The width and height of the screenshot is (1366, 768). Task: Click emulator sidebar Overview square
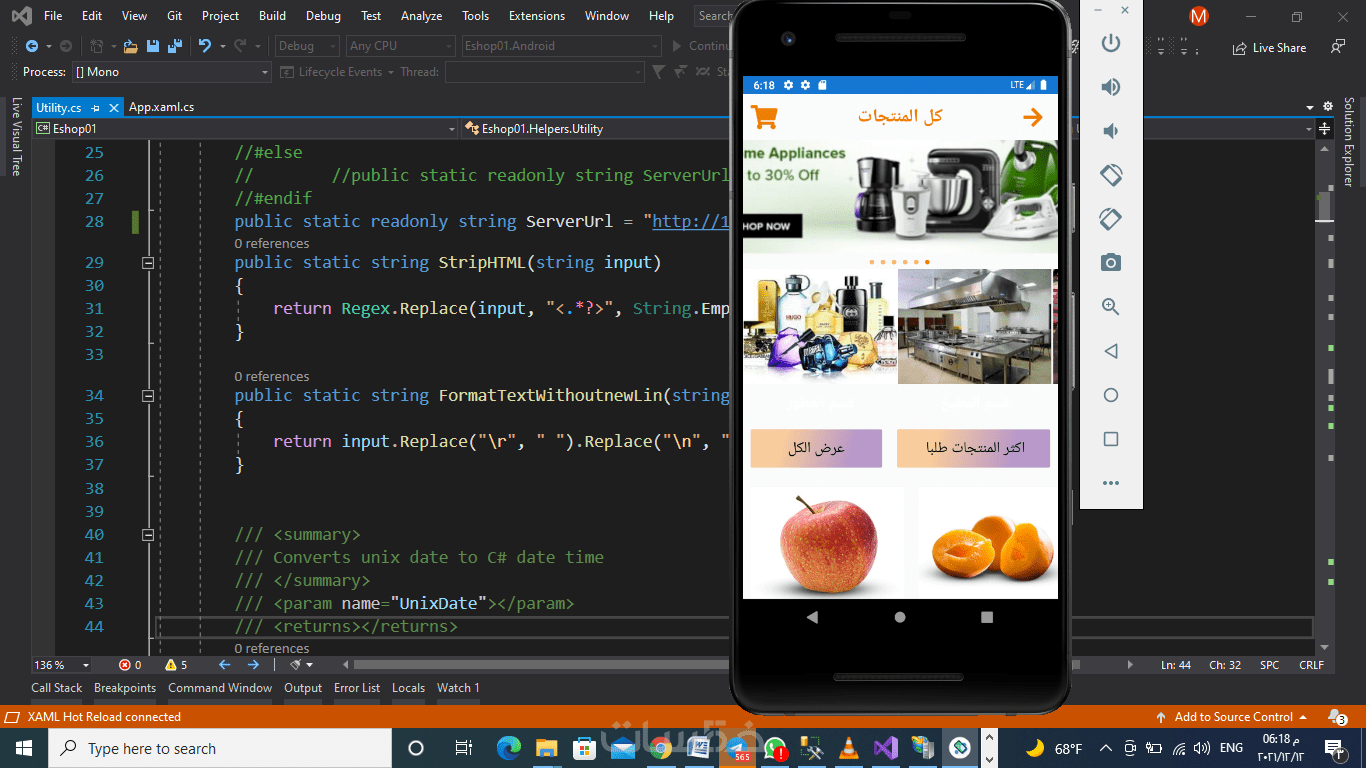[1110, 439]
